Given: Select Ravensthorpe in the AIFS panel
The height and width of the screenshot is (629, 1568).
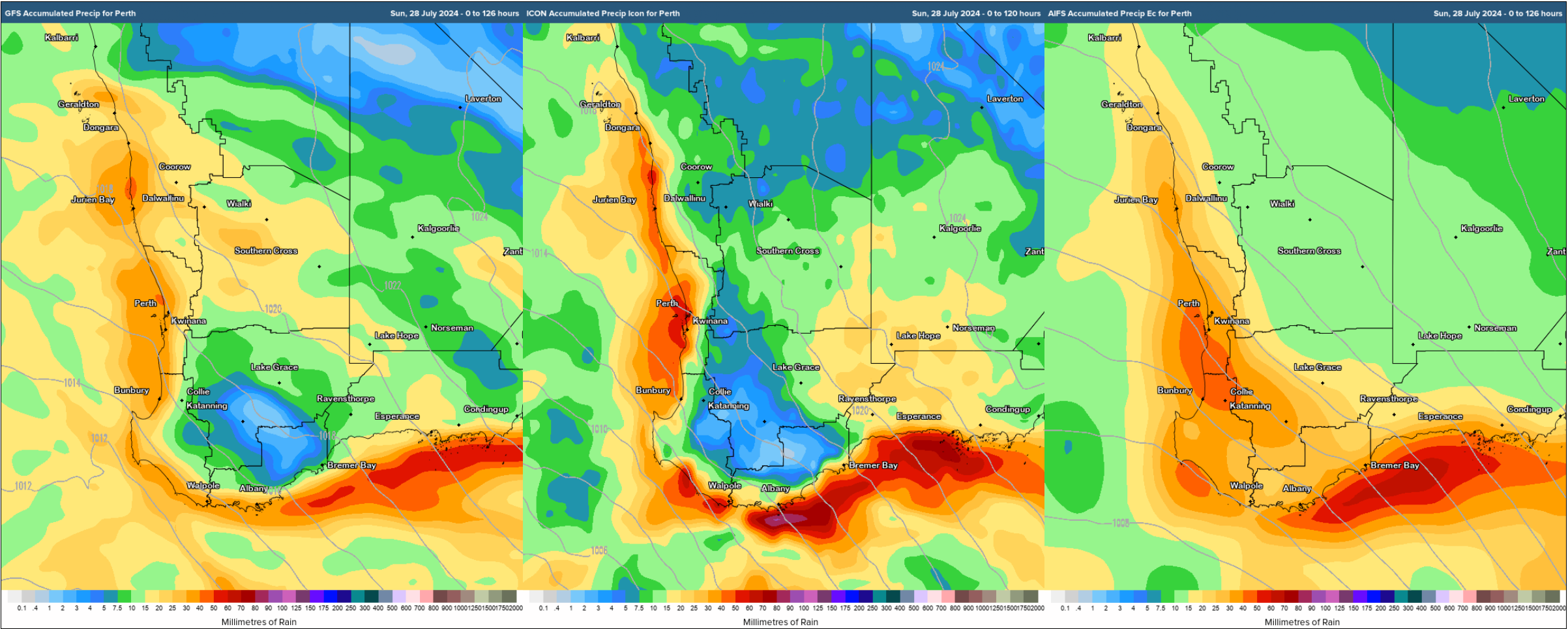Looking at the screenshot, I should pos(1389,398).
